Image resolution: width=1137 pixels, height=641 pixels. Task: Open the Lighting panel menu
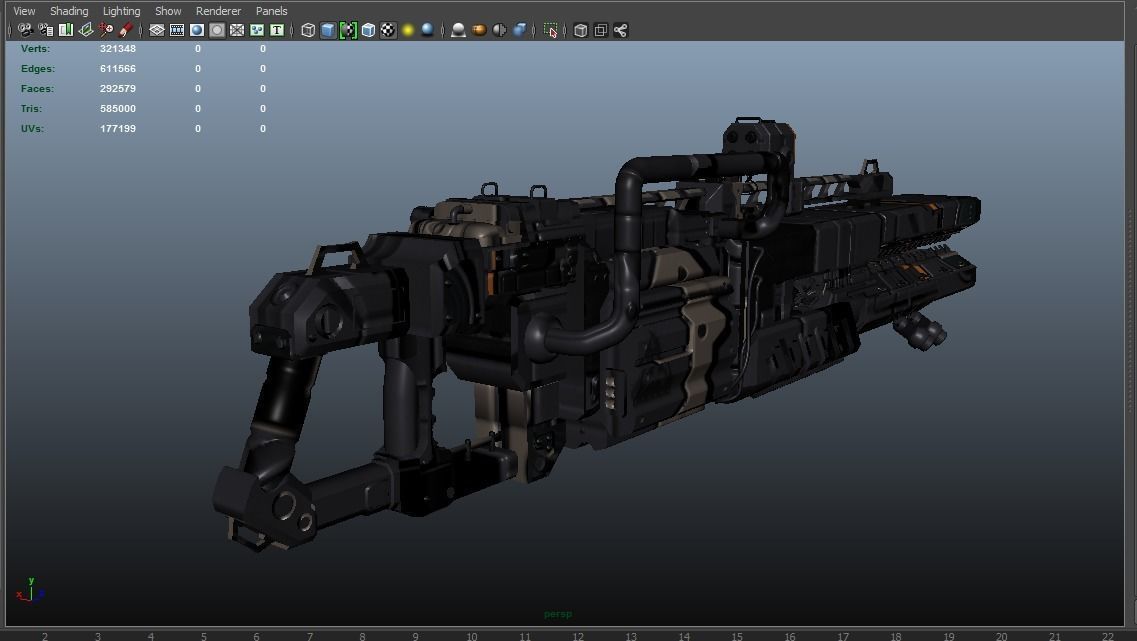pos(121,11)
